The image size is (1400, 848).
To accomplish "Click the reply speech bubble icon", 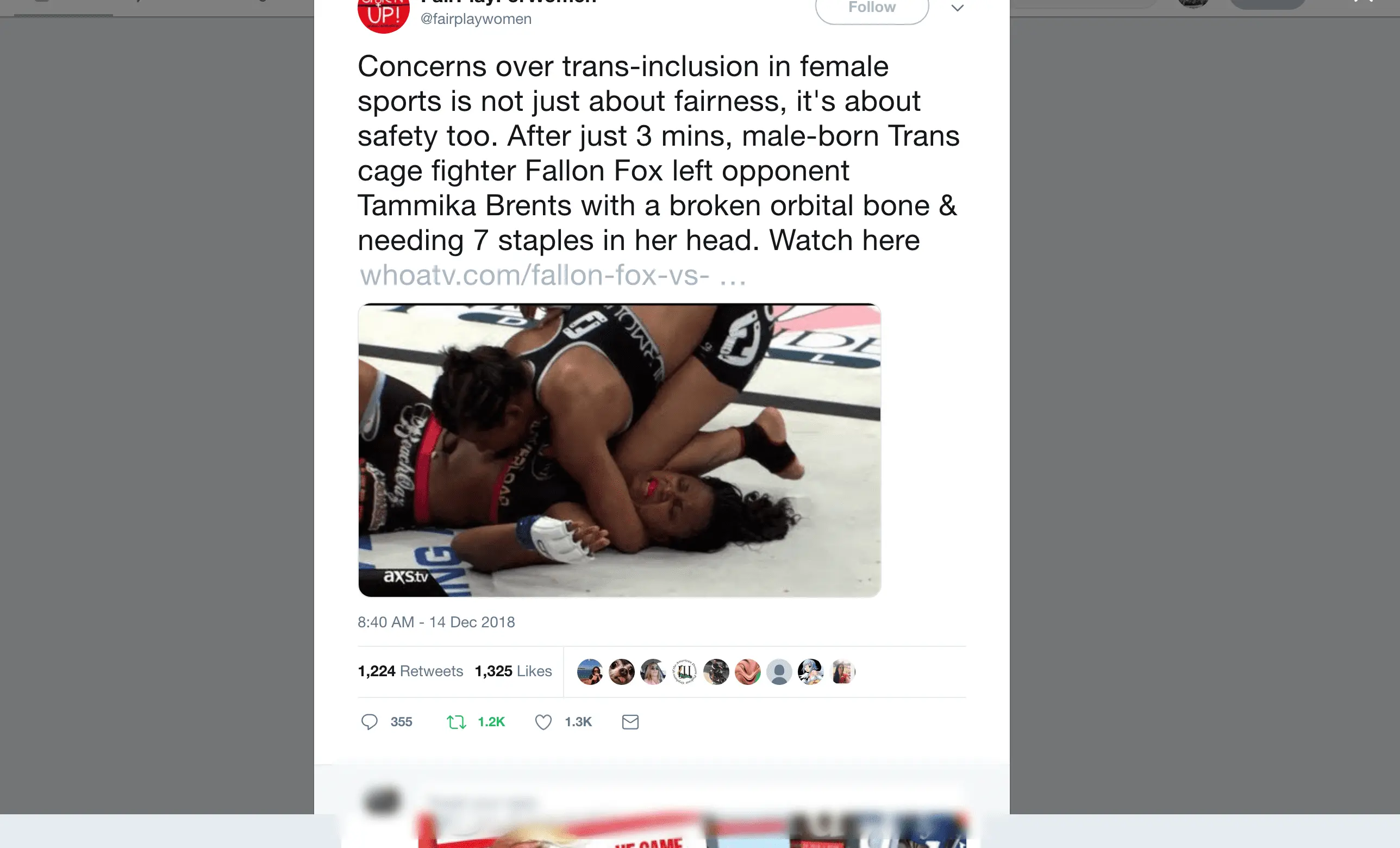I will point(370,722).
